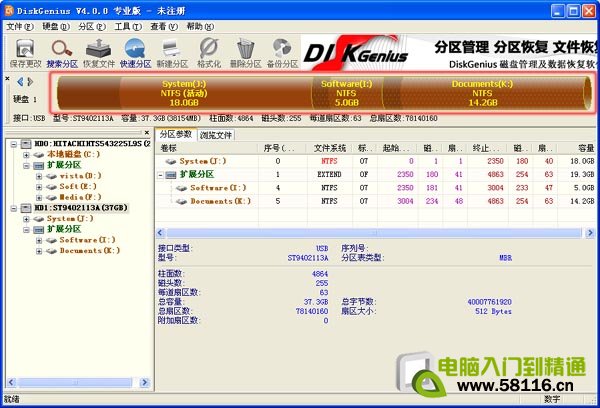Expand the 本地磁盘(C:) tree node
Screen dimensions: 600x408
25,153
